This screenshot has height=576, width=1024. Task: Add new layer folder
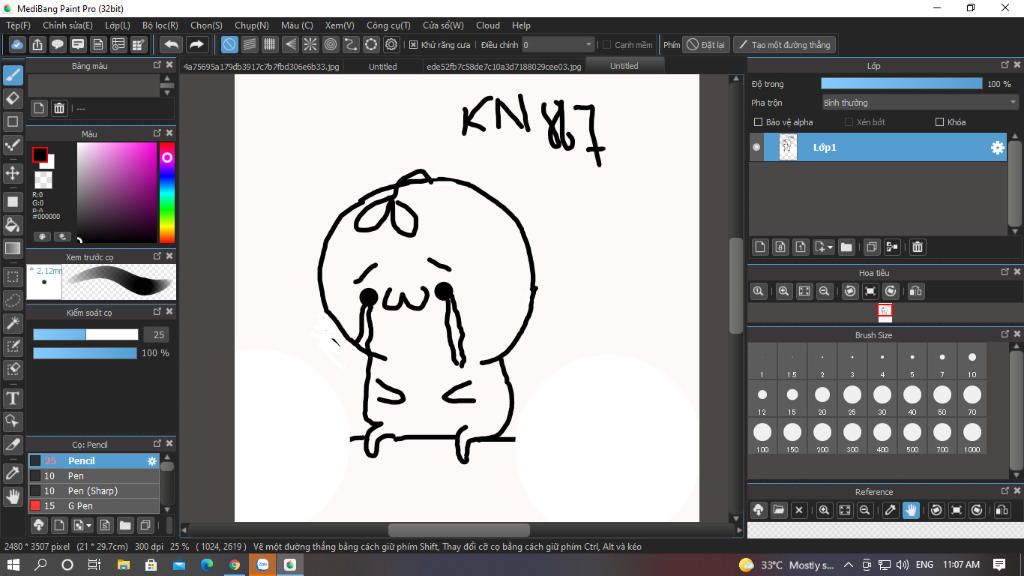(x=846, y=247)
